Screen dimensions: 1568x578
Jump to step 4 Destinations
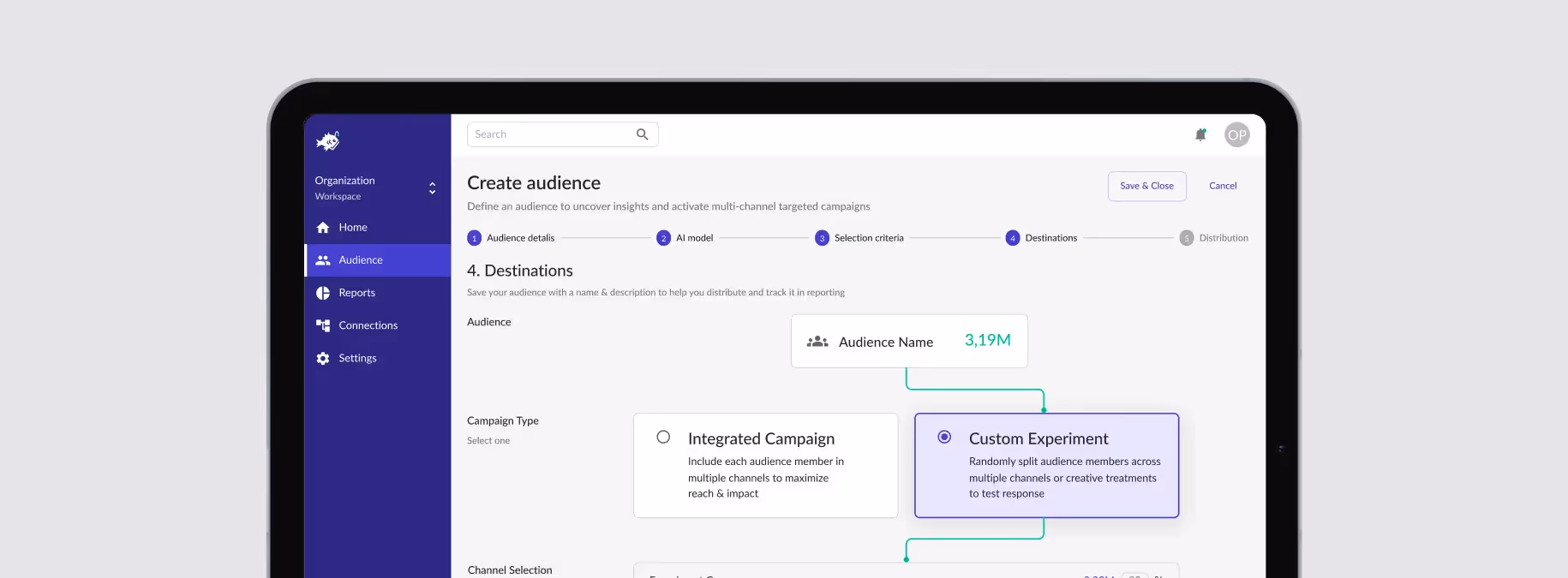coord(1041,238)
